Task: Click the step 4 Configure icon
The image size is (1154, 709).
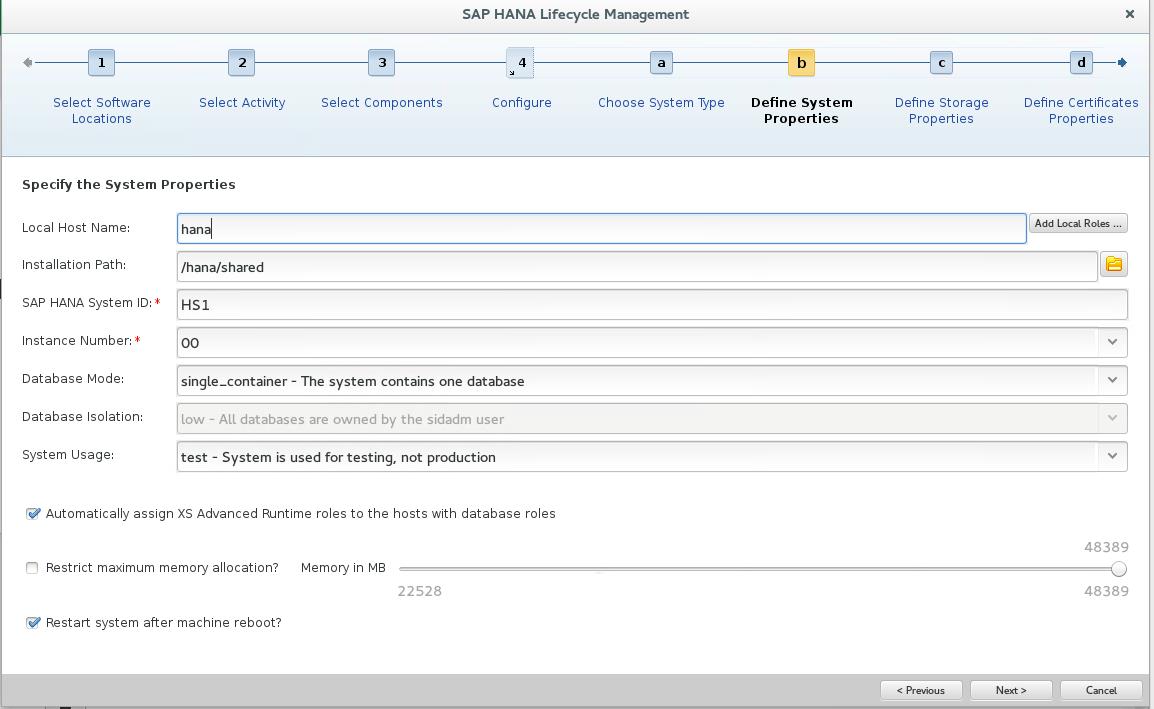Action: [x=520, y=62]
